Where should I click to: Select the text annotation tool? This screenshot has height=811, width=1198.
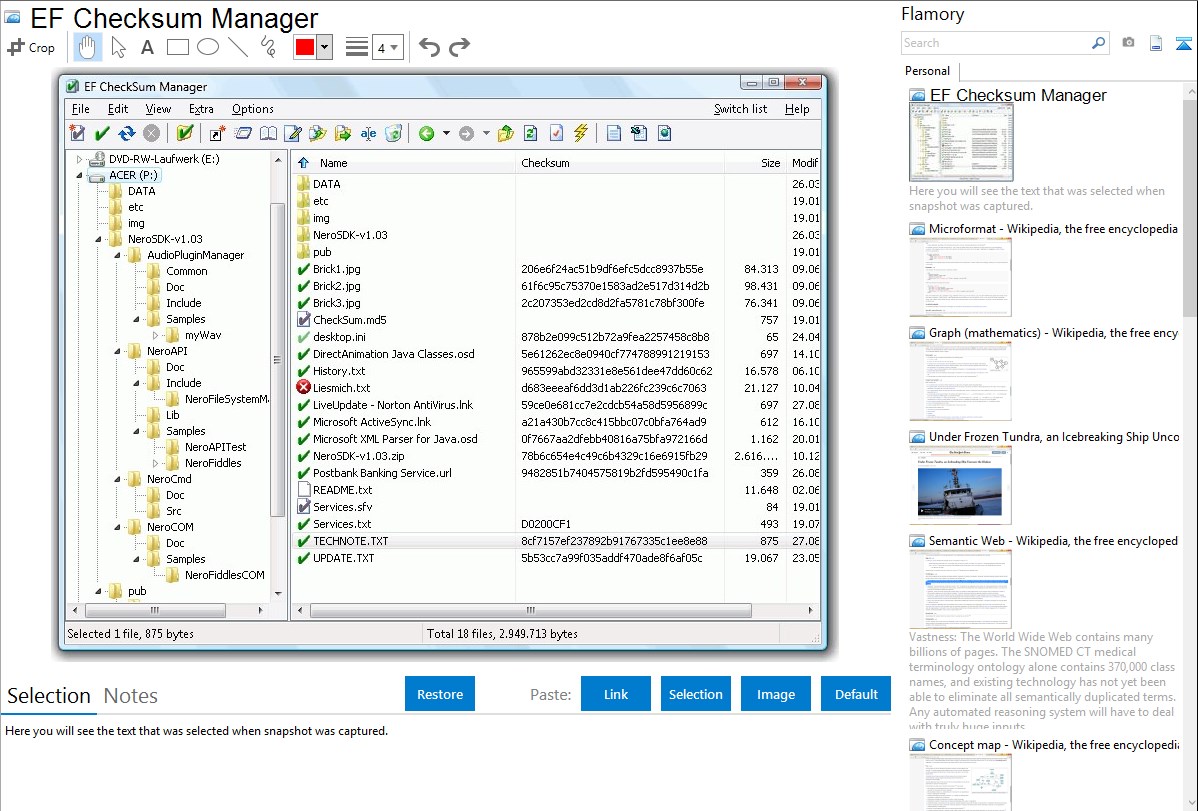pyautogui.click(x=147, y=47)
